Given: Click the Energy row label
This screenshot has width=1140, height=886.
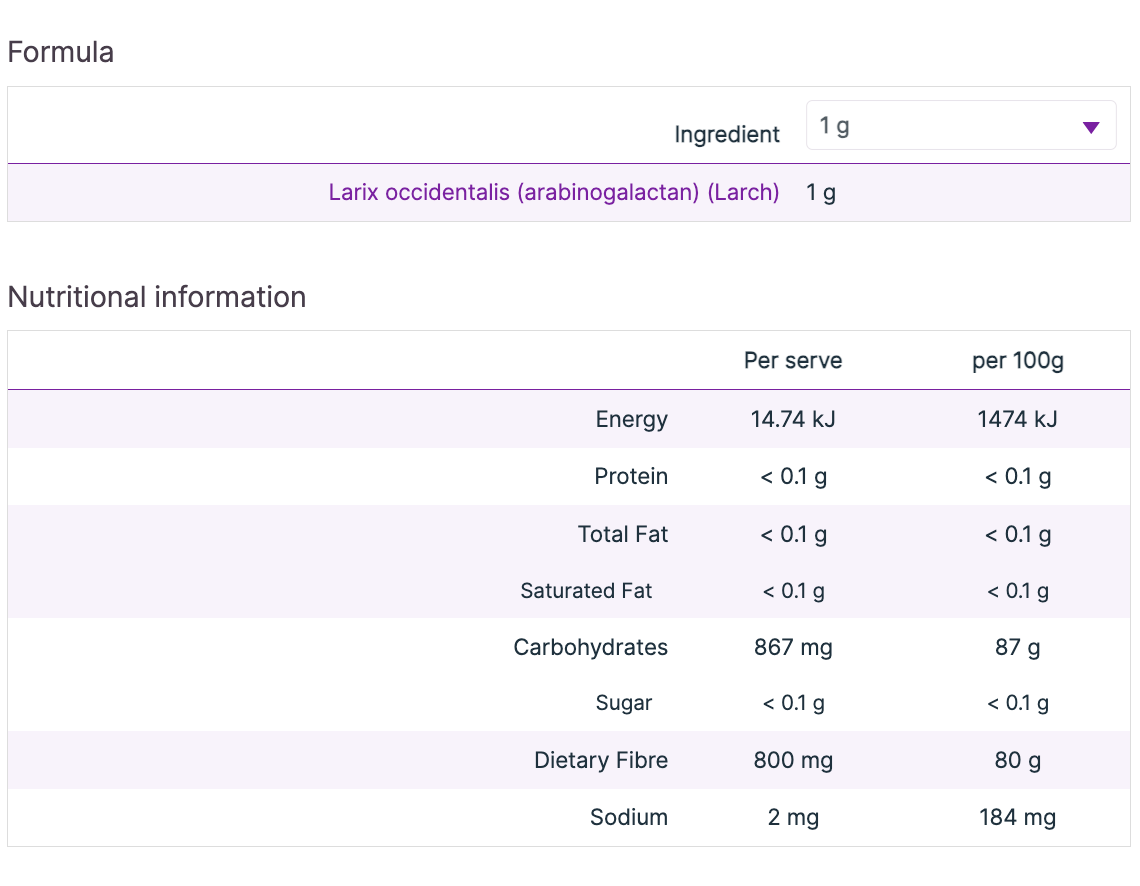Looking at the screenshot, I should [x=631, y=419].
